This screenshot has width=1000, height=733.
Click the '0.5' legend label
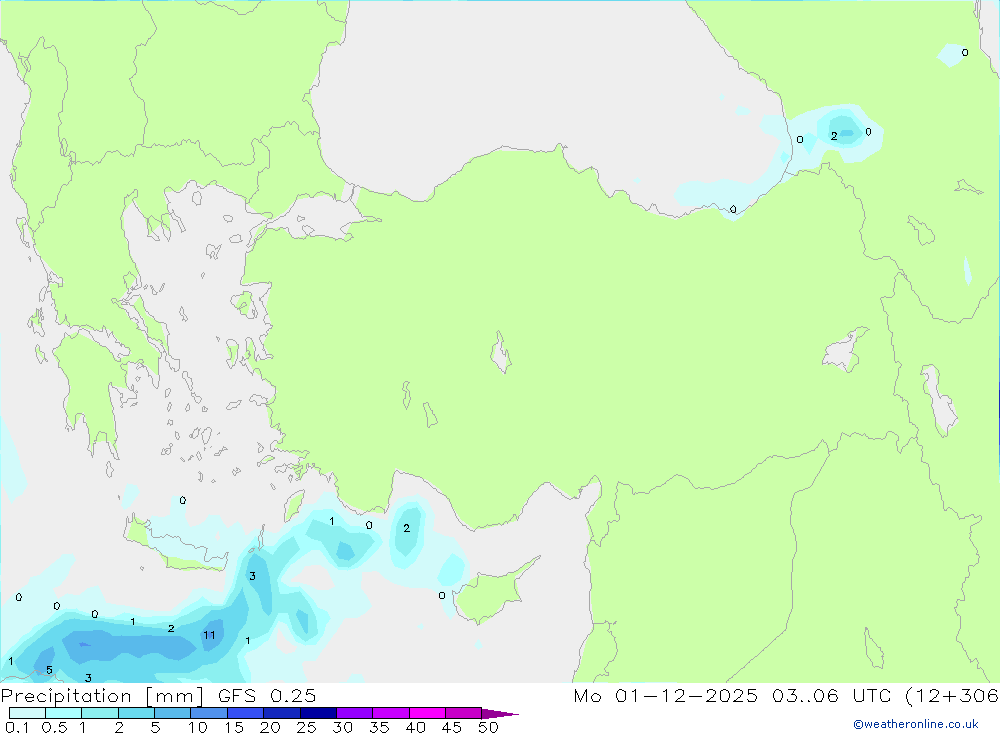pyautogui.click(x=54, y=727)
